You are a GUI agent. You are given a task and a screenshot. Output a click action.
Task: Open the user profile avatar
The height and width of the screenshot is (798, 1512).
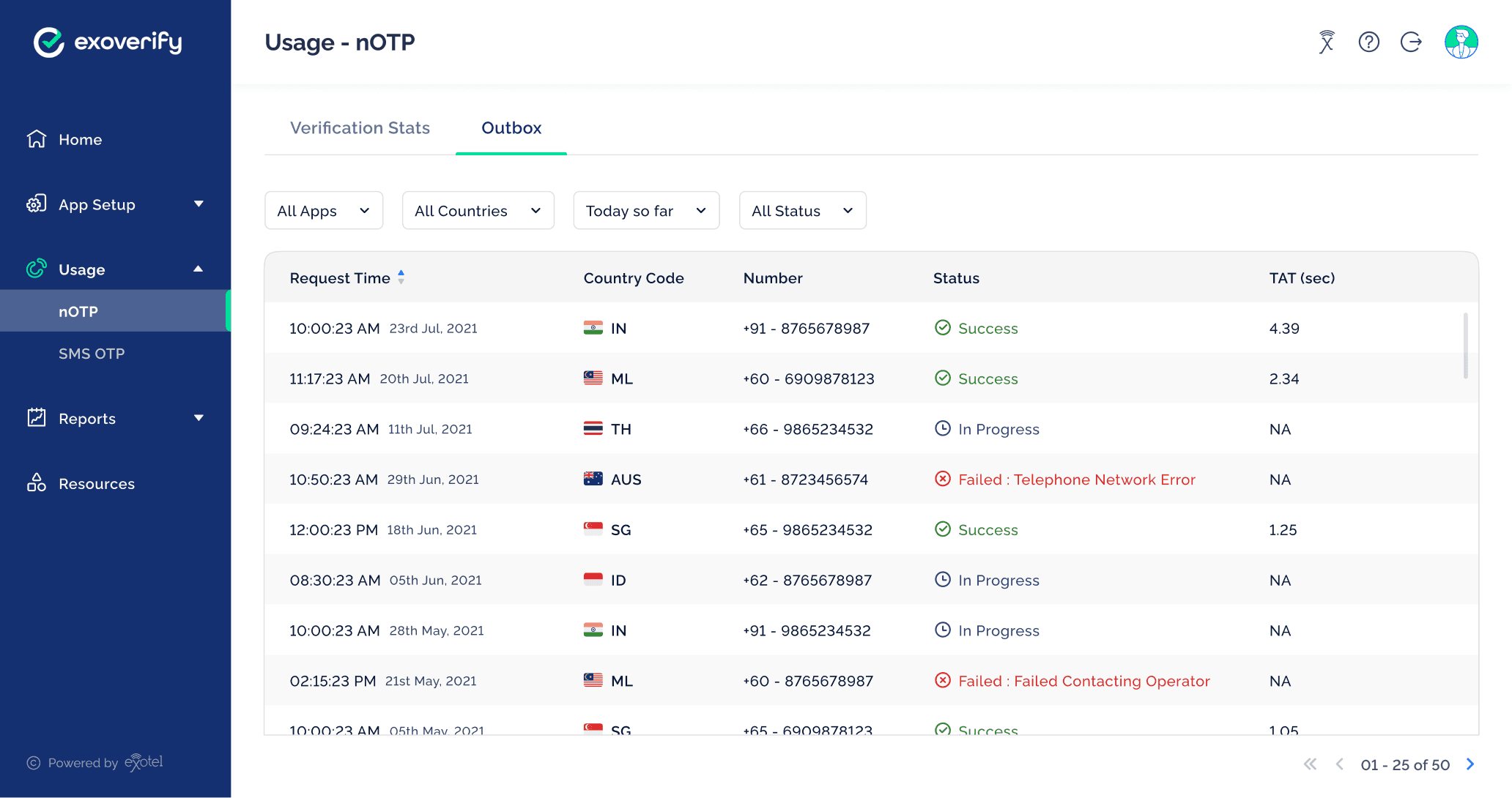(x=1461, y=42)
